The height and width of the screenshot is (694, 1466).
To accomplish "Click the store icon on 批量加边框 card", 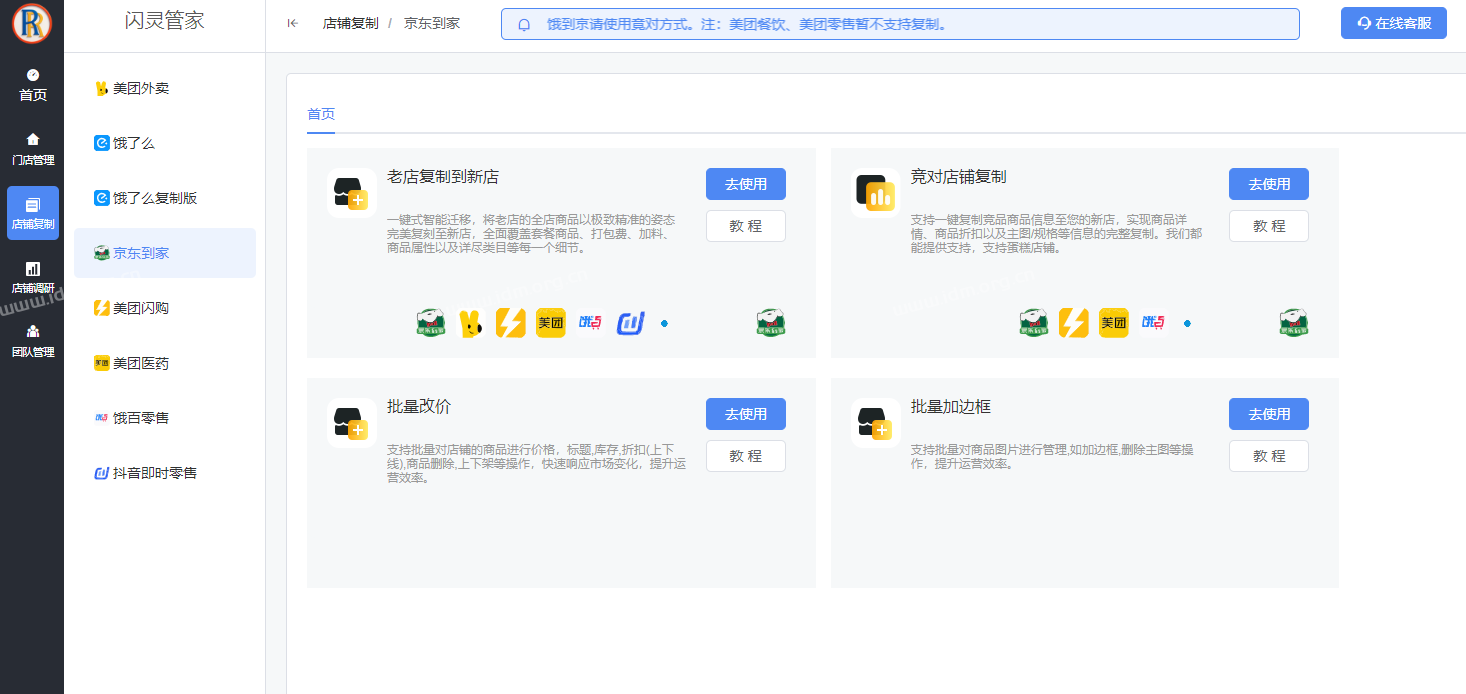I will coord(875,423).
